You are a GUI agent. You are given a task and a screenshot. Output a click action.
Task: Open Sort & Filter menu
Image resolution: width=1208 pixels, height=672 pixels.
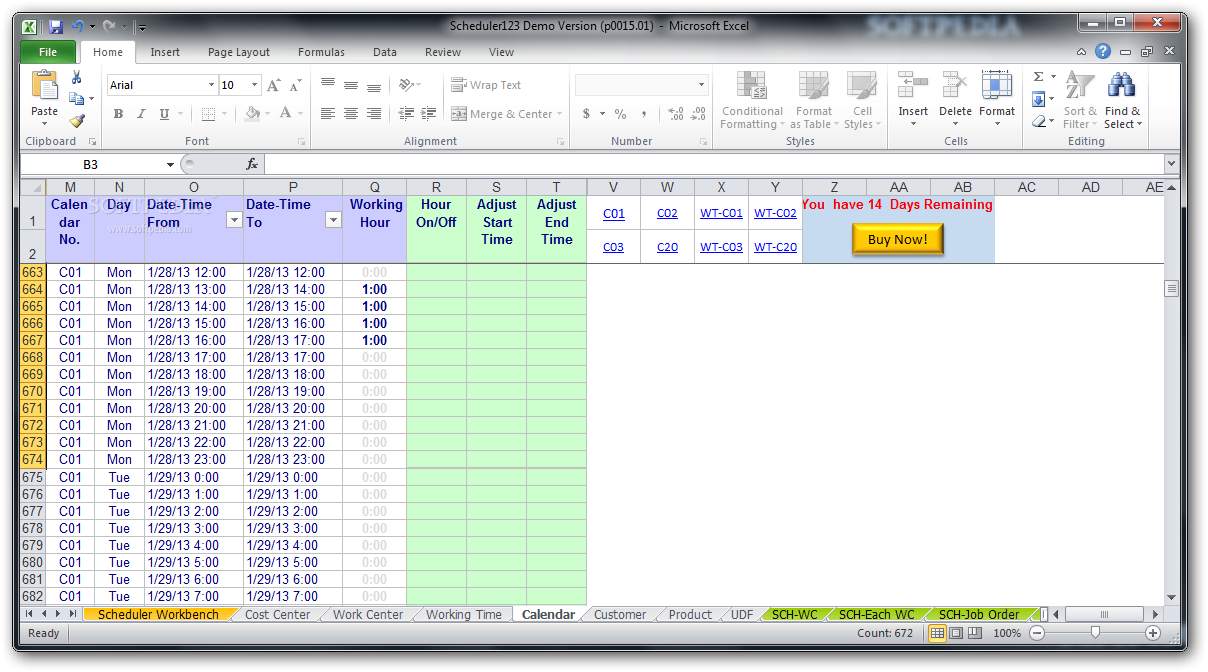tap(1080, 100)
